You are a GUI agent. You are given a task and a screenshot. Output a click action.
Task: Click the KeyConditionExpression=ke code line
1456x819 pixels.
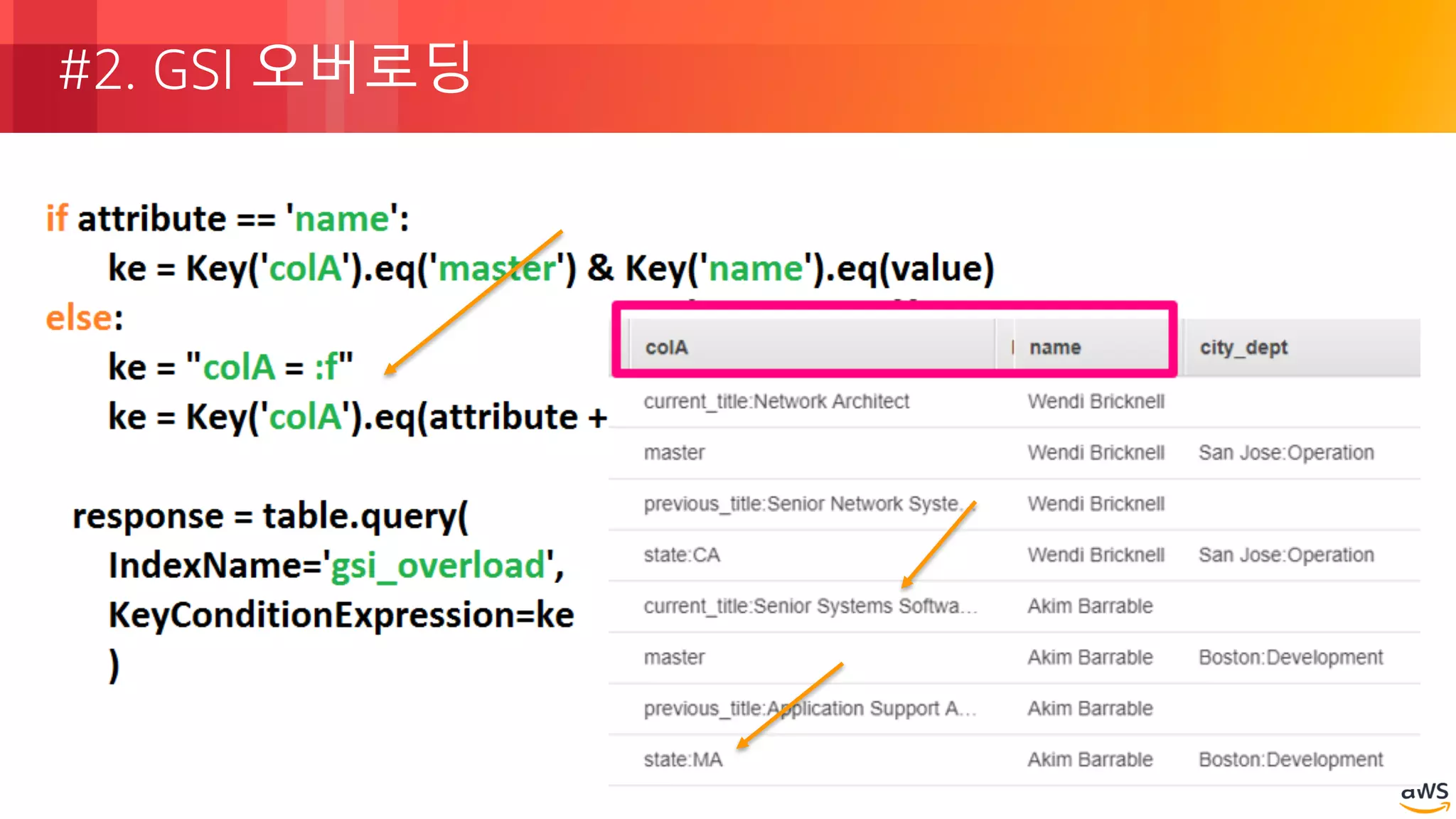tap(341, 615)
